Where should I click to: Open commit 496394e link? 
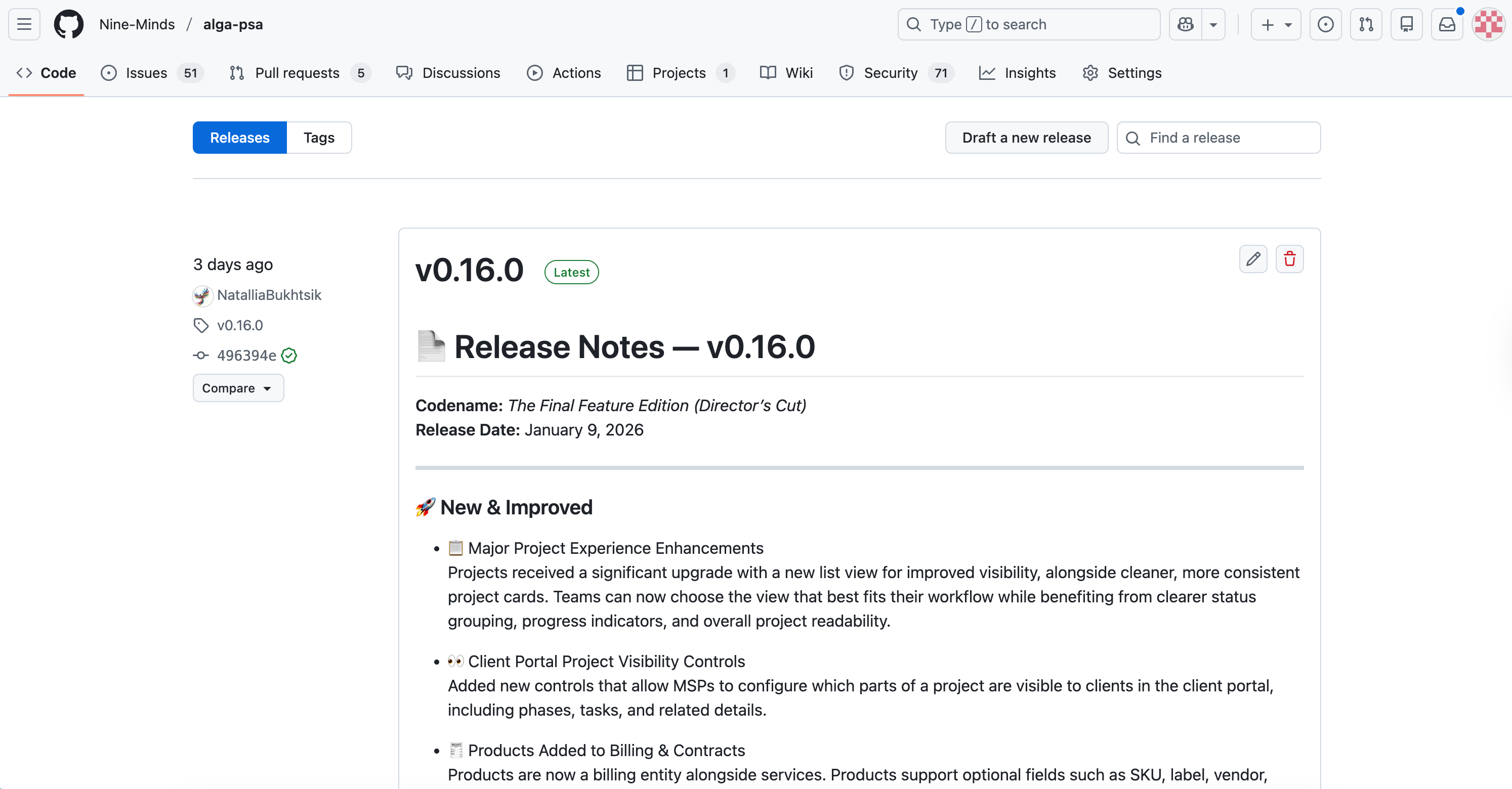click(x=246, y=356)
